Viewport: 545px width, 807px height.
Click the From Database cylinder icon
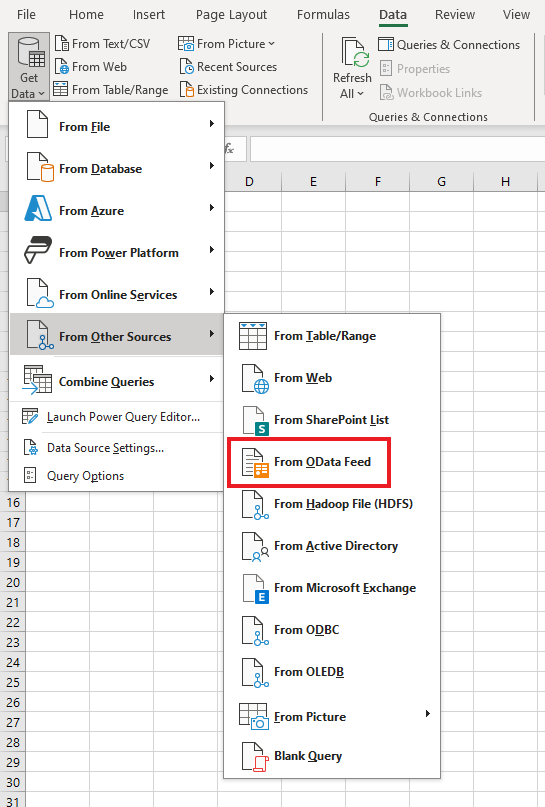[40, 167]
